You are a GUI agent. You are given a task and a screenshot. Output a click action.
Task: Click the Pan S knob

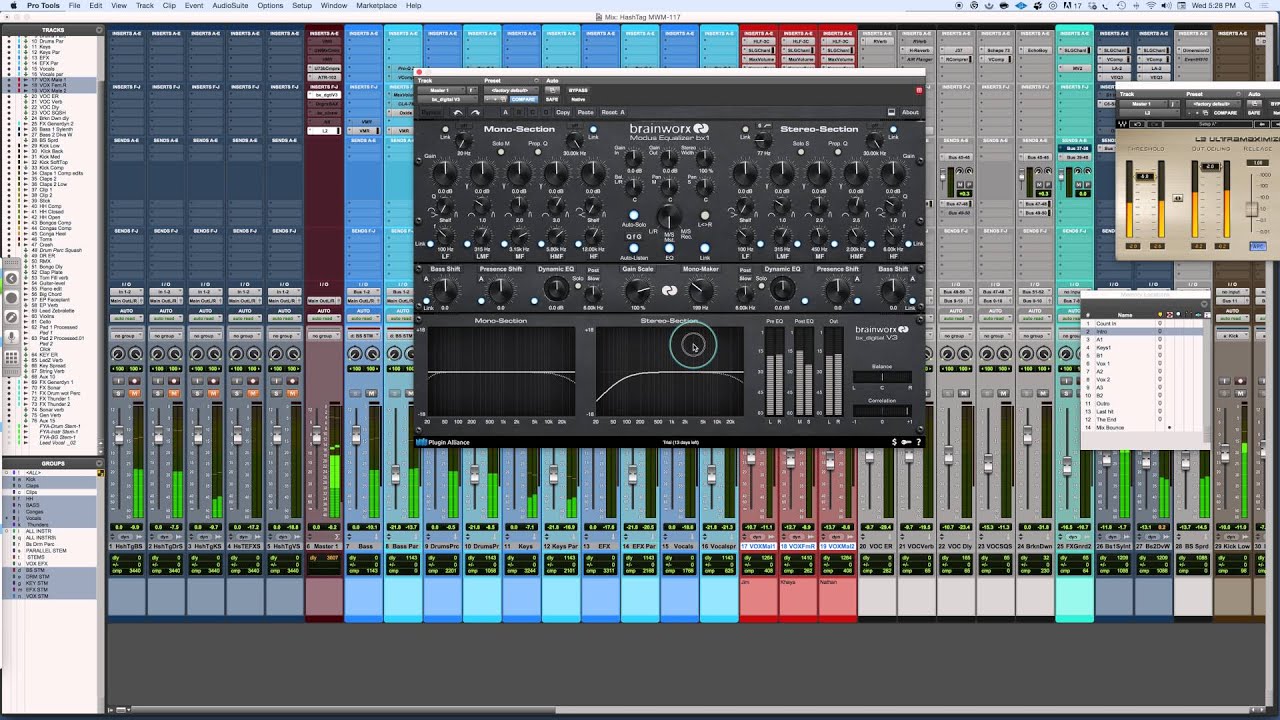(705, 187)
